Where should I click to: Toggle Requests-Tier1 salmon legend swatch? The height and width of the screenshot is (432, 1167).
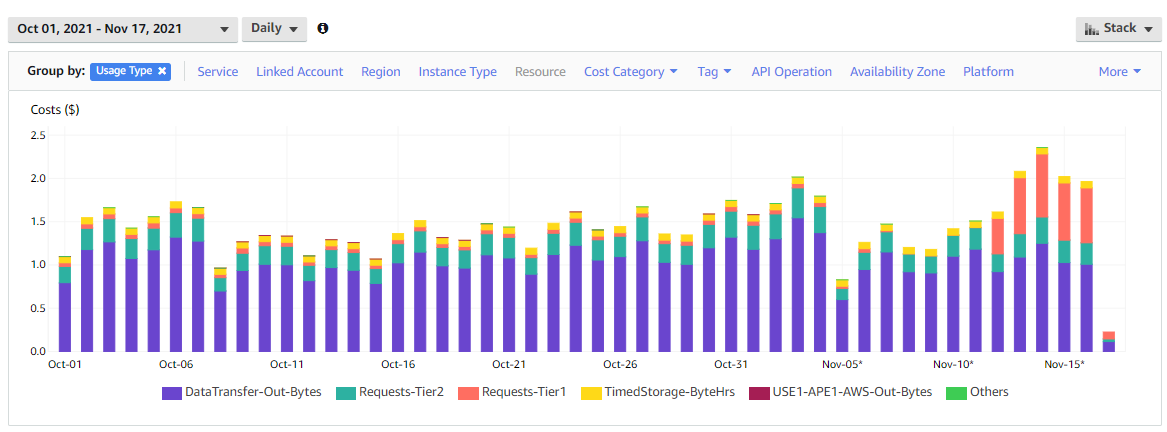pyautogui.click(x=468, y=393)
